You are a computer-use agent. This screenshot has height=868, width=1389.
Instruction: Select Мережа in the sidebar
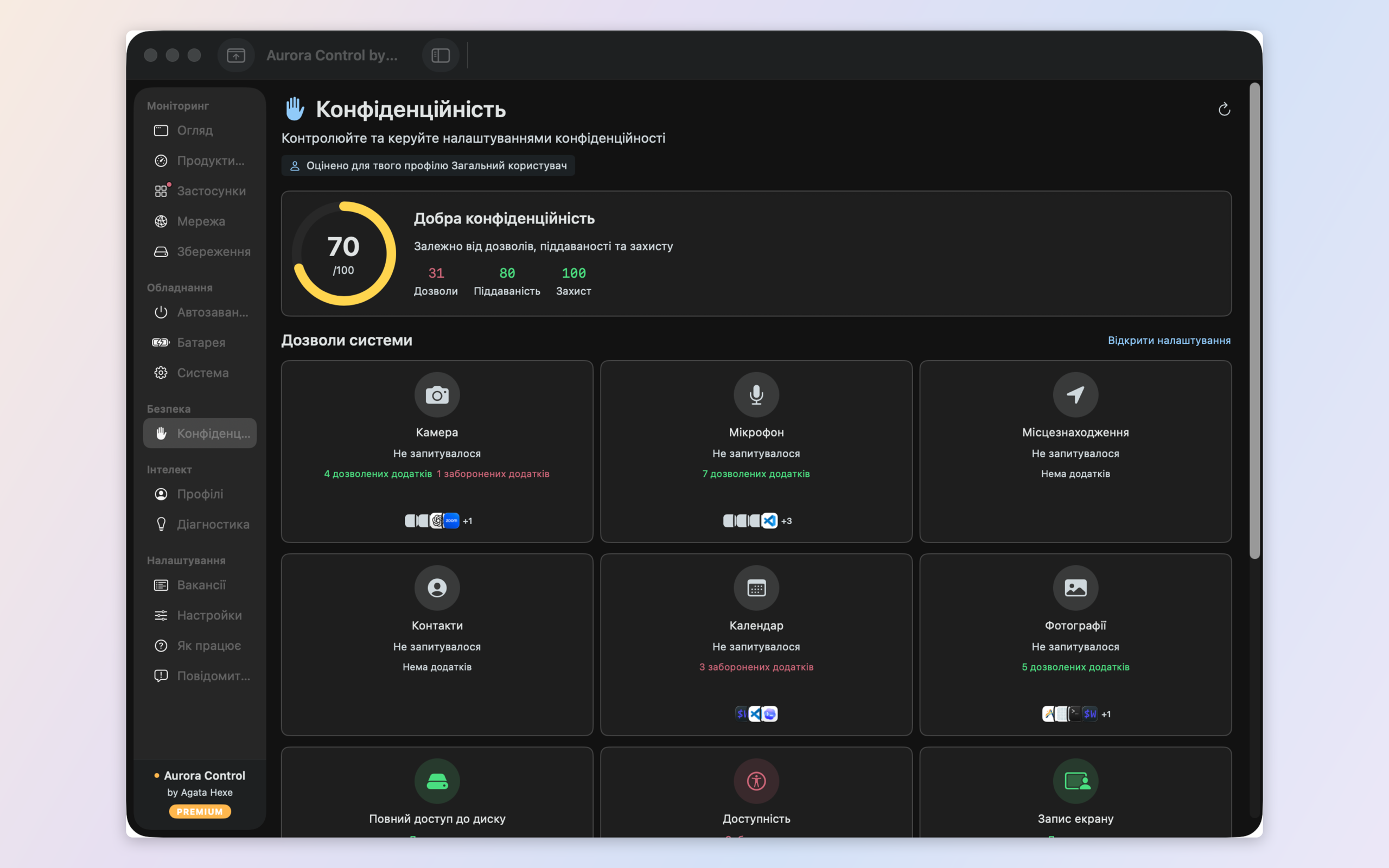click(x=200, y=221)
